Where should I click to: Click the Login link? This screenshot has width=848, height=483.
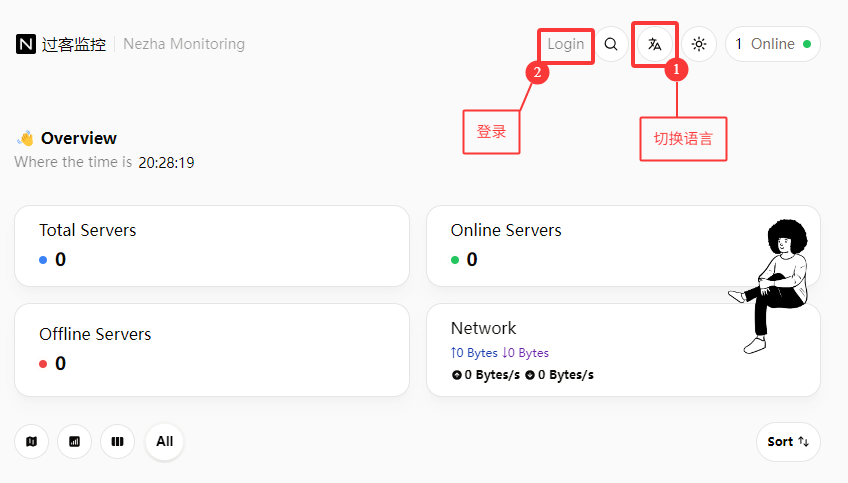[x=565, y=44]
